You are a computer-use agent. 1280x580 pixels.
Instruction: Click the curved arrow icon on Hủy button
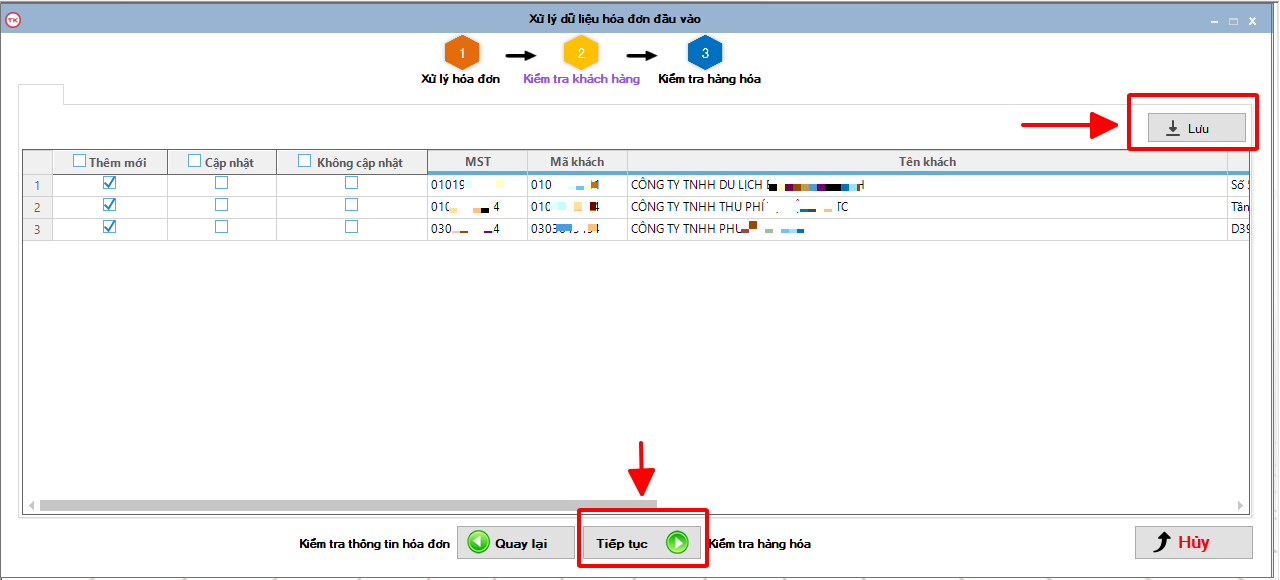[x=1161, y=542]
